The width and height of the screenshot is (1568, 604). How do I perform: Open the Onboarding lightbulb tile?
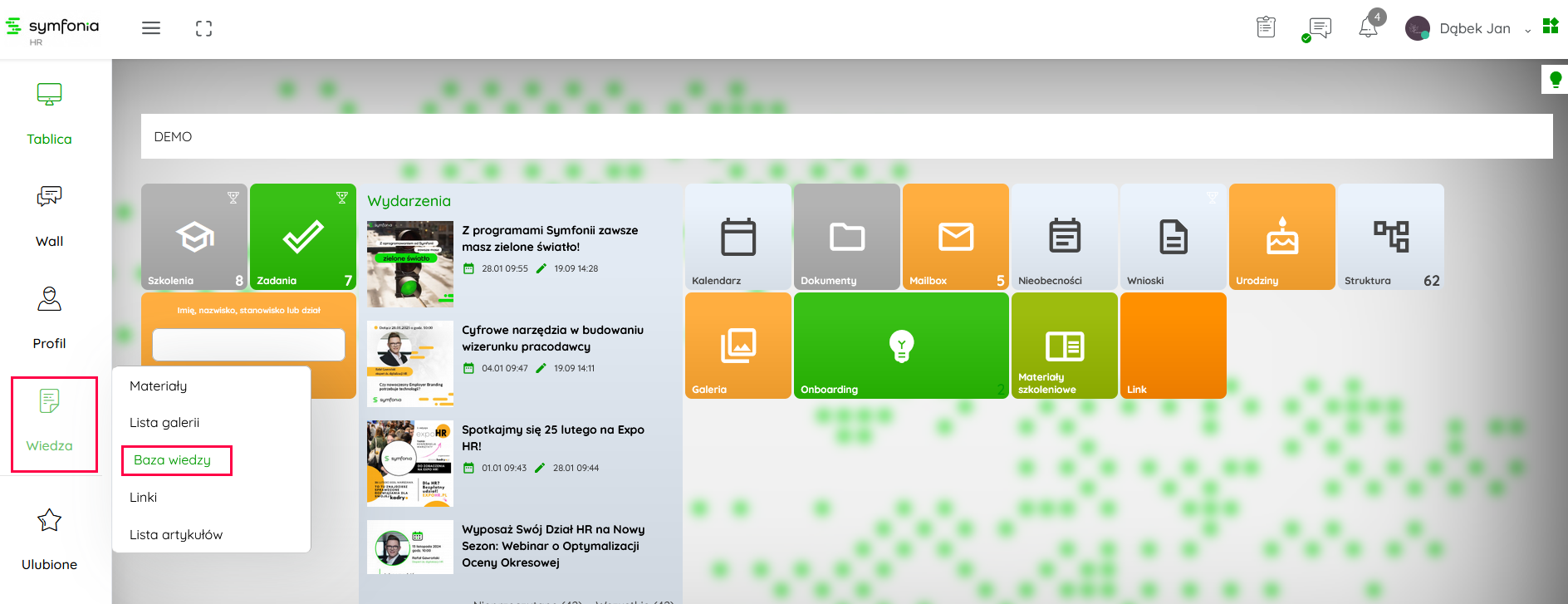pos(901,346)
